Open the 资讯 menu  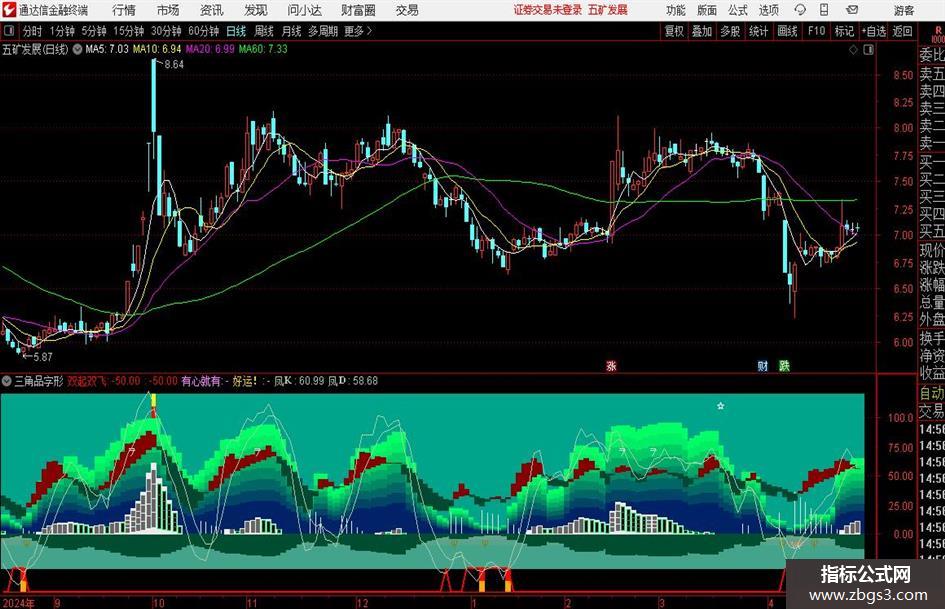[x=212, y=10]
